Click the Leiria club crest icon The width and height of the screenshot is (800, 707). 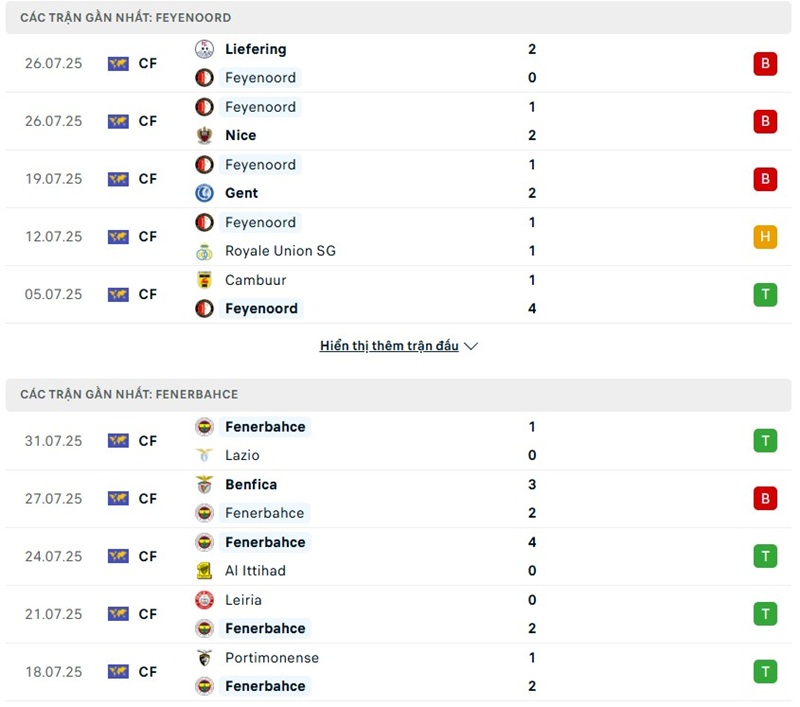click(x=204, y=600)
